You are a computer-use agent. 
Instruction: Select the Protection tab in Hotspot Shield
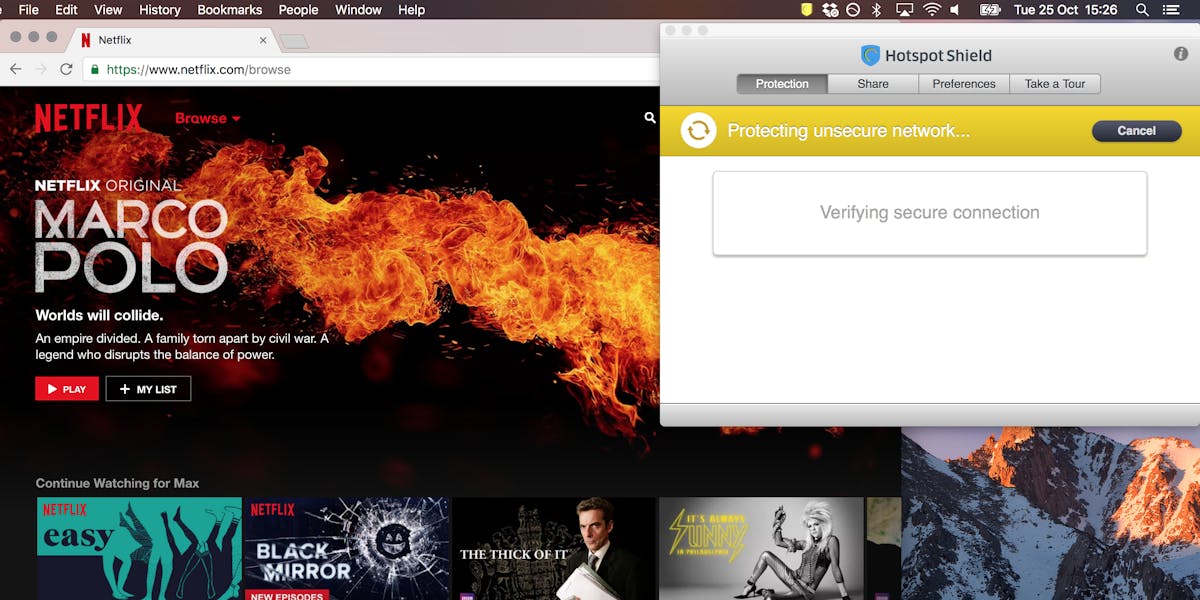click(782, 84)
